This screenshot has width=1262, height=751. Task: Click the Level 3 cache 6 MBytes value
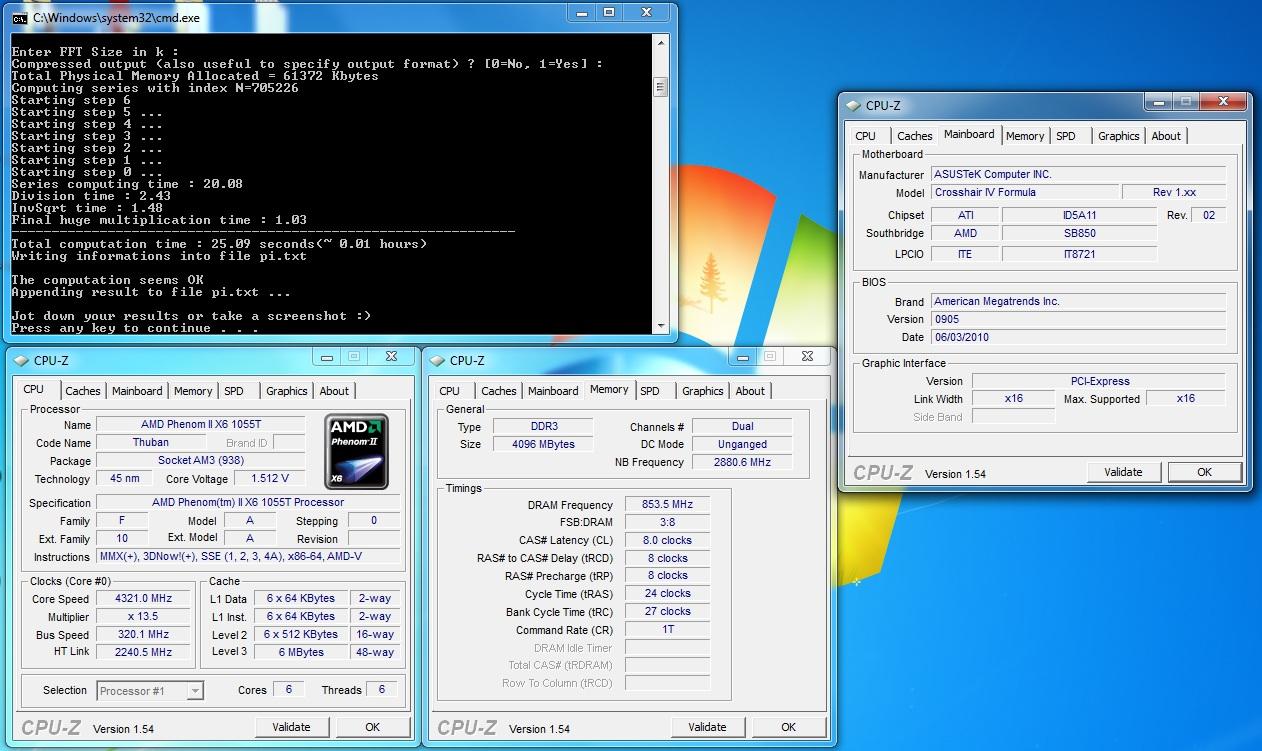point(302,652)
